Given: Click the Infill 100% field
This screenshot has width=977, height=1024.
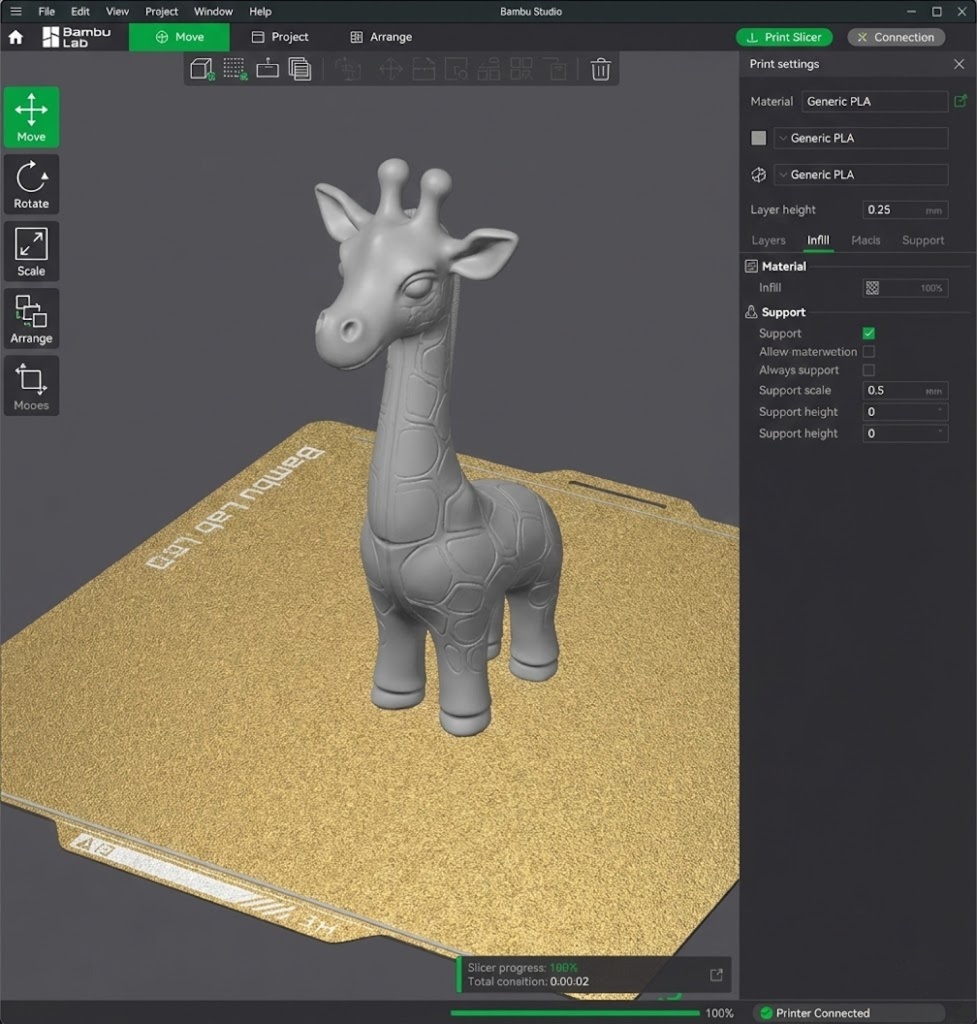Looking at the screenshot, I should coord(905,288).
